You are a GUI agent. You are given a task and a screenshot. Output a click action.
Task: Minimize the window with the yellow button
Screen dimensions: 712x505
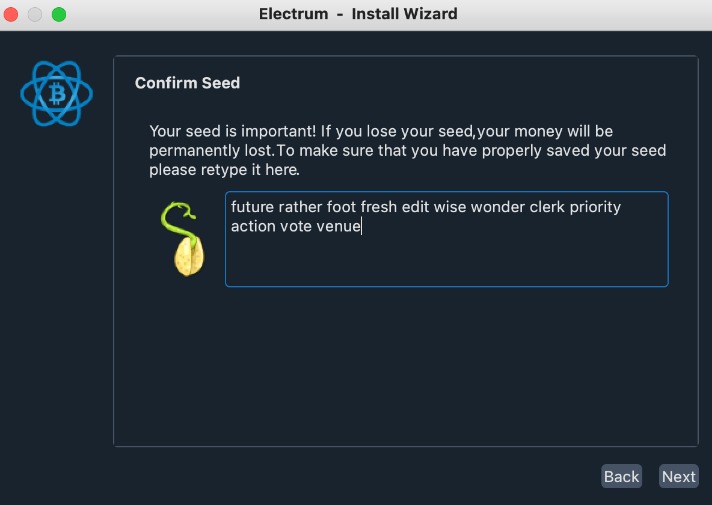tap(36, 15)
